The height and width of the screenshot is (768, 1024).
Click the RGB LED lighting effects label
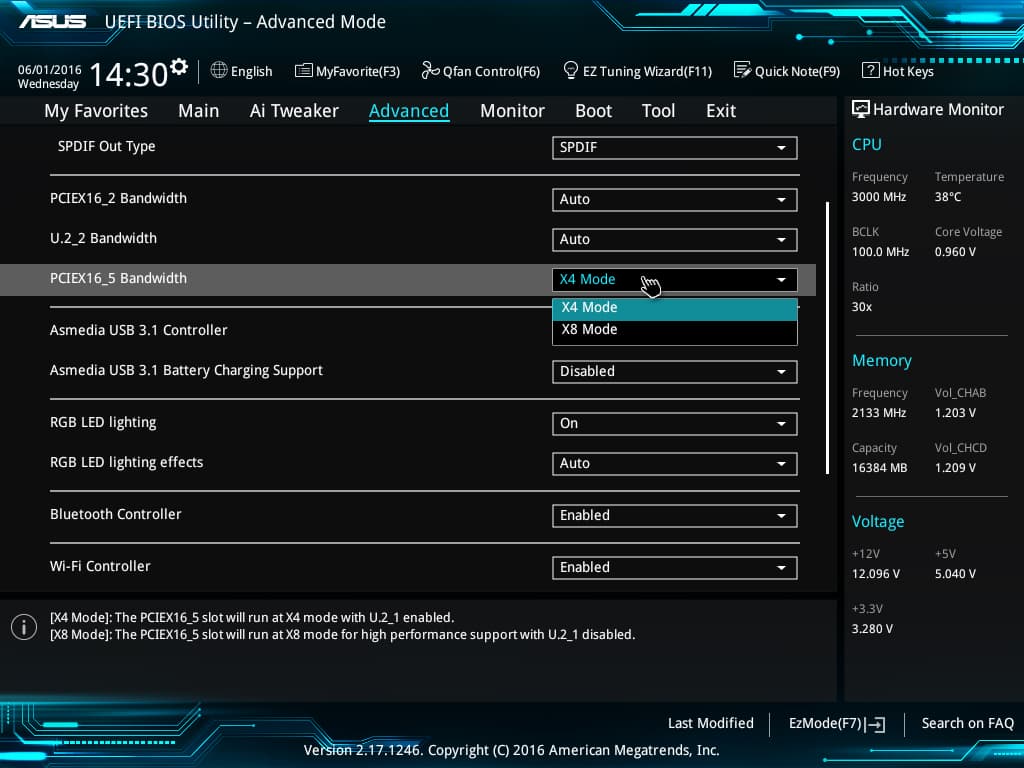pyautogui.click(x=127, y=462)
